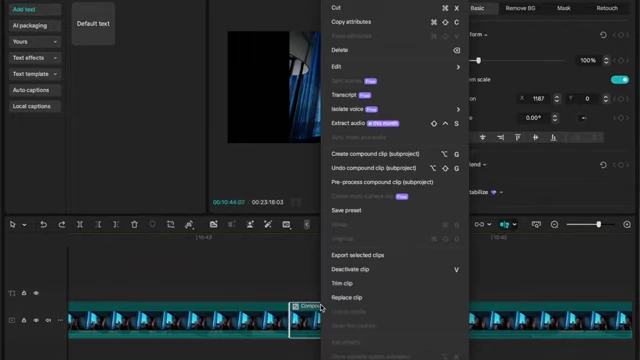Open Auto captions
This screenshot has height=360, width=640.
pos(35,90)
